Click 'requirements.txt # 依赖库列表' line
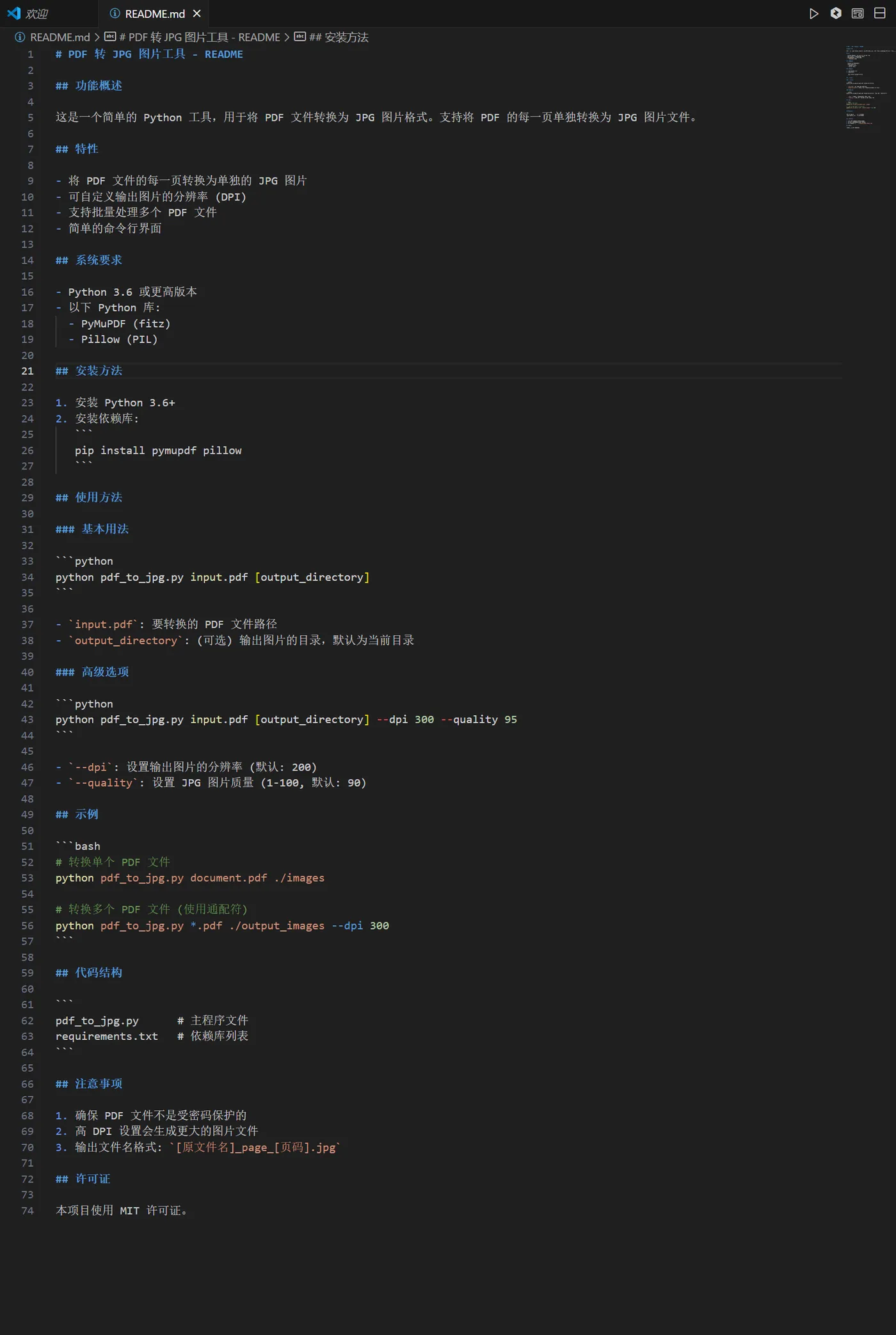Viewport: 896px width, 1335px height. (x=152, y=1036)
